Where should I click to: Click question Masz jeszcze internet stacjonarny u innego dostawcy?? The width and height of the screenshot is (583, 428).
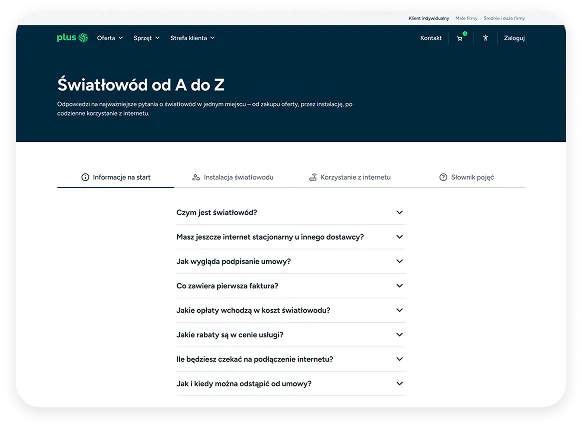pos(270,237)
